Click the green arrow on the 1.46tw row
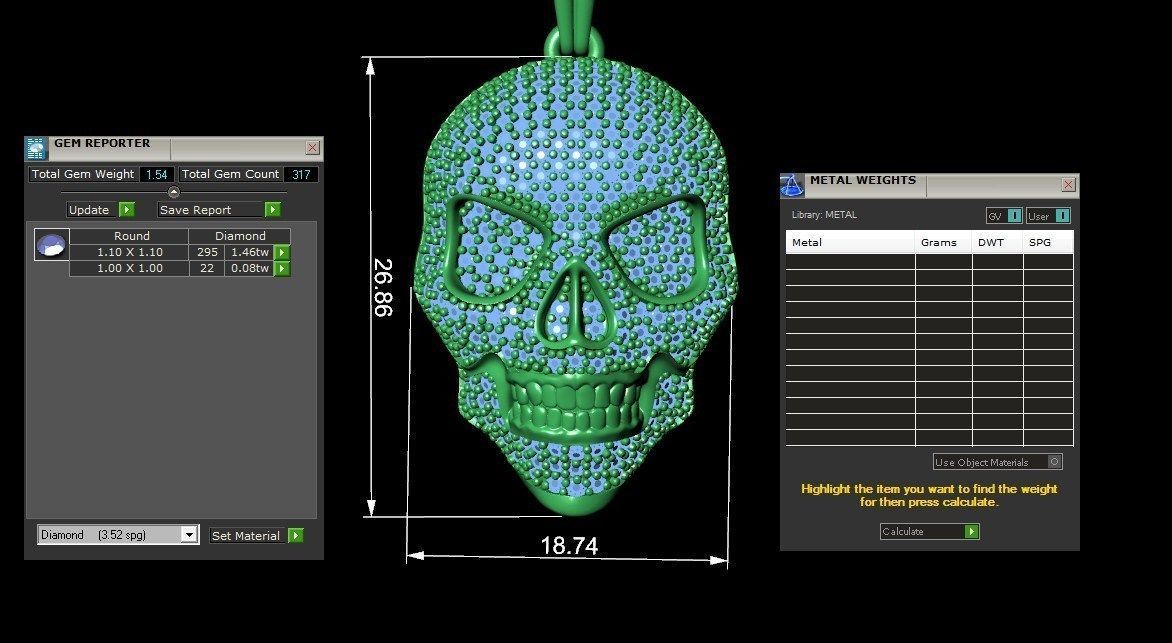Screen dimensions: 1172x643 pyautogui.click(x=283, y=252)
